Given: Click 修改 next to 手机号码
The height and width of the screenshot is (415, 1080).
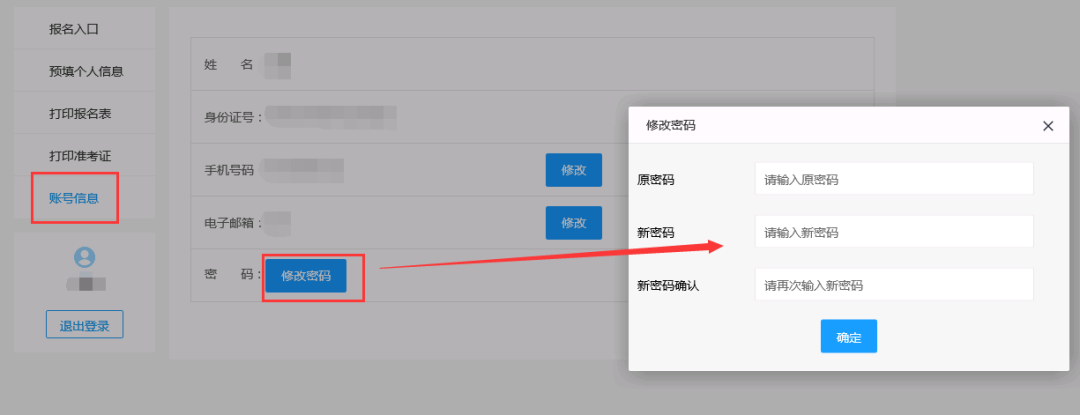Looking at the screenshot, I should click(x=574, y=170).
